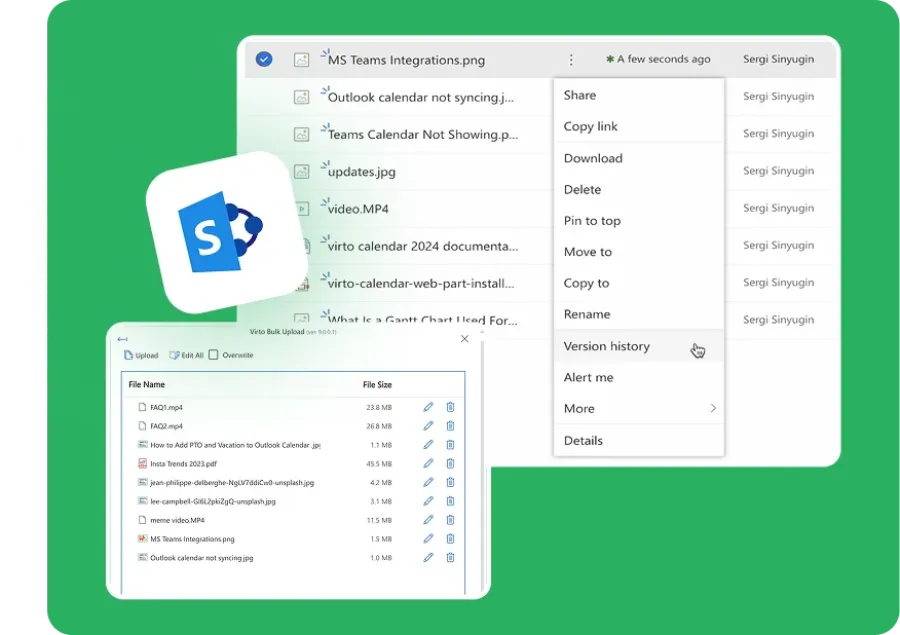900x635 pixels.
Task: Click the Edit All button
Action: click(x=187, y=355)
